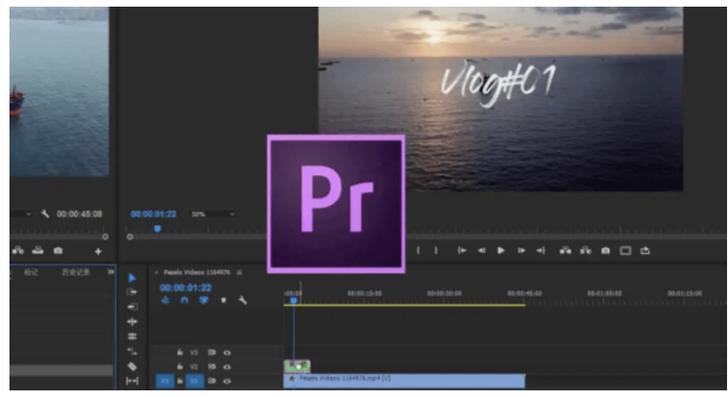This screenshot has height=397, width=728.
Task: Select the Selection (arrow) tool
Action: (x=132, y=278)
